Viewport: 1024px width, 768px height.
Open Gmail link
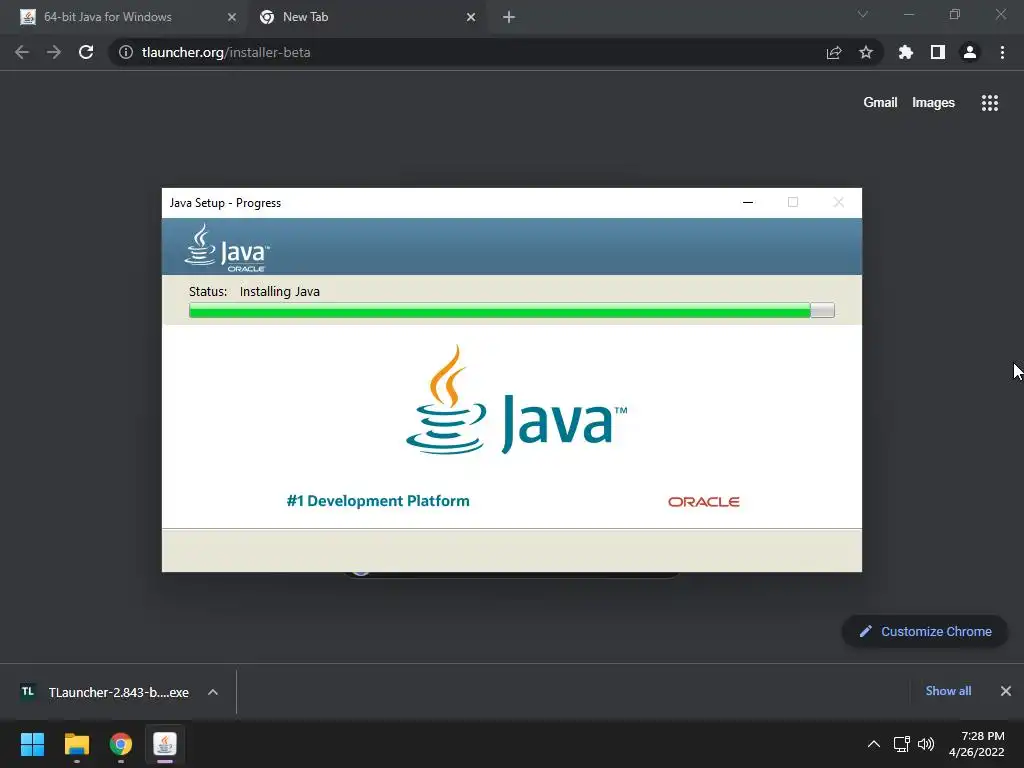coord(880,103)
